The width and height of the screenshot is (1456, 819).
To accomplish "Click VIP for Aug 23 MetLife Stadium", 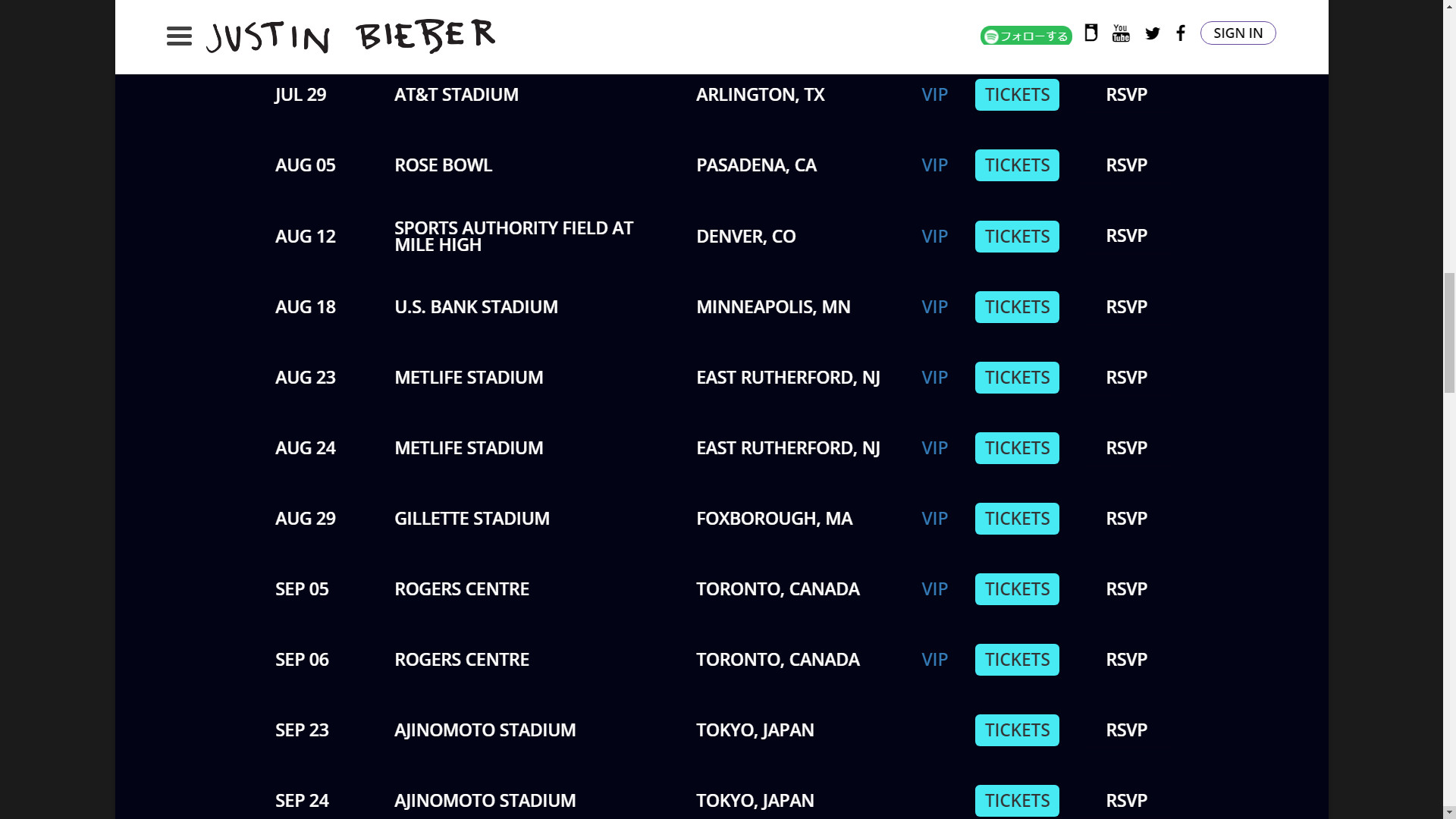I will (x=934, y=378).
